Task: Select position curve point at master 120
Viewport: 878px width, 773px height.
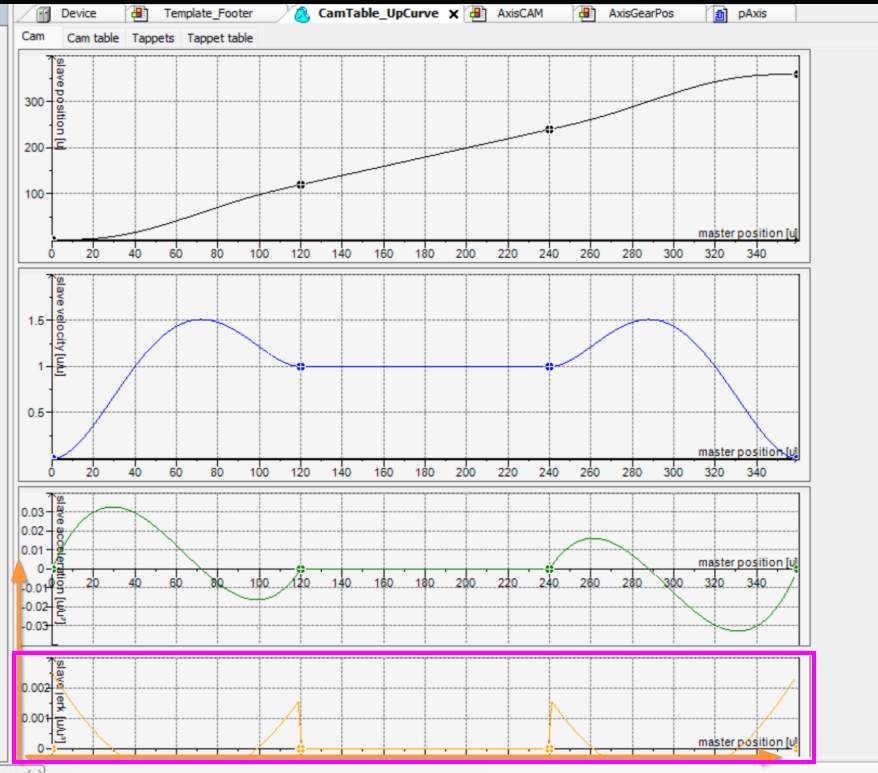Action: coord(301,185)
